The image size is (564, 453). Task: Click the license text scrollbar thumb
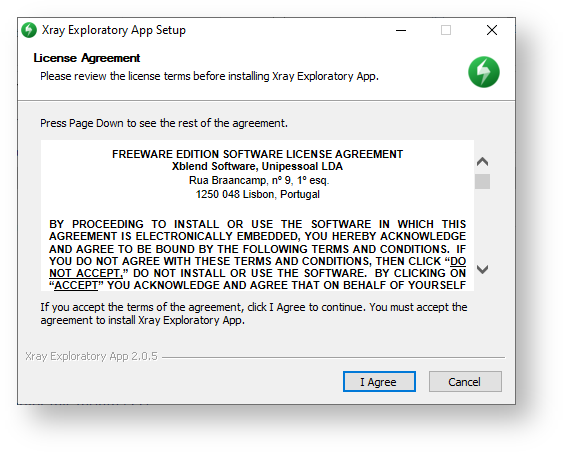pyautogui.click(x=482, y=181)
